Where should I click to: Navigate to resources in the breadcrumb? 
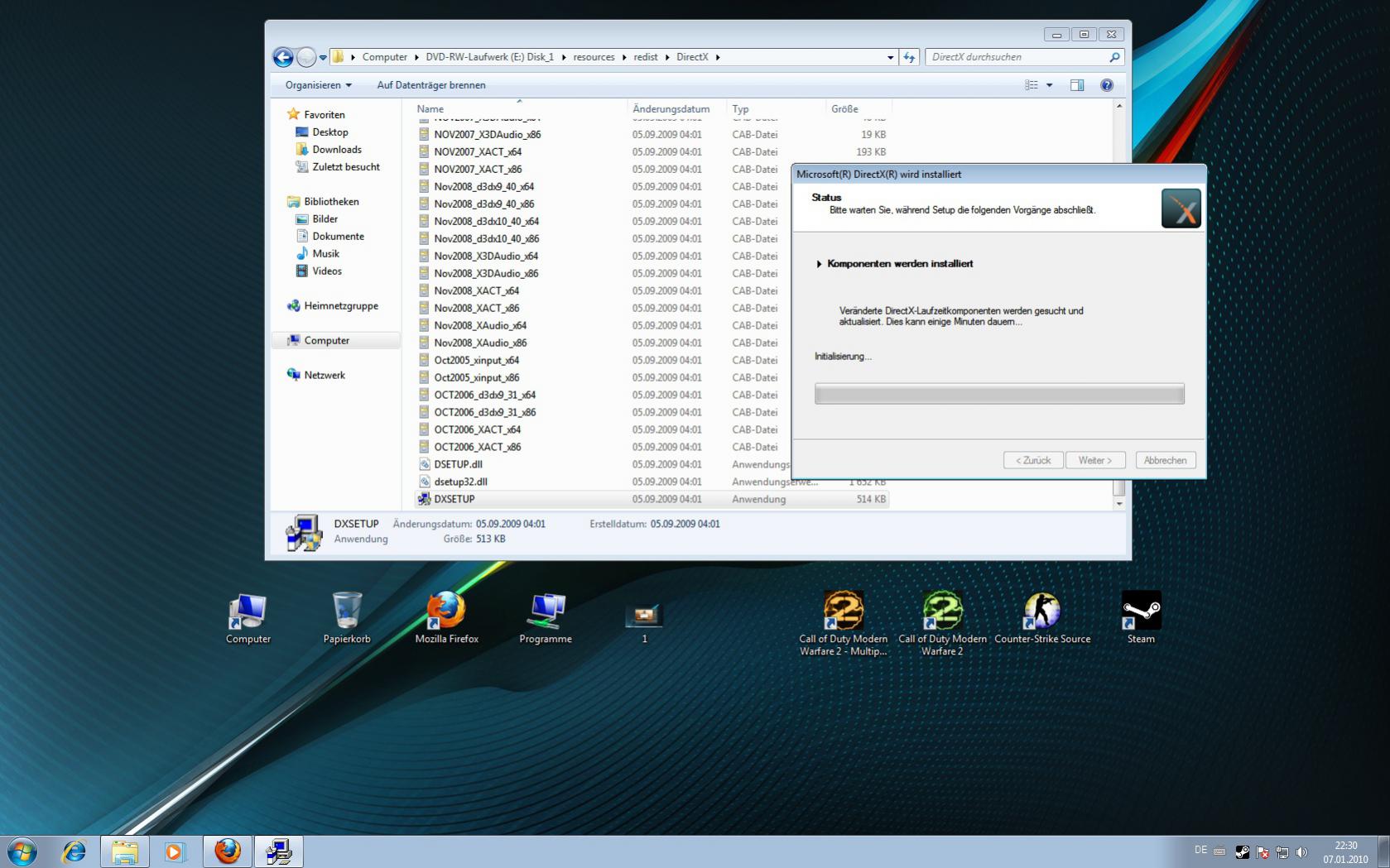[x=594, y=57]
